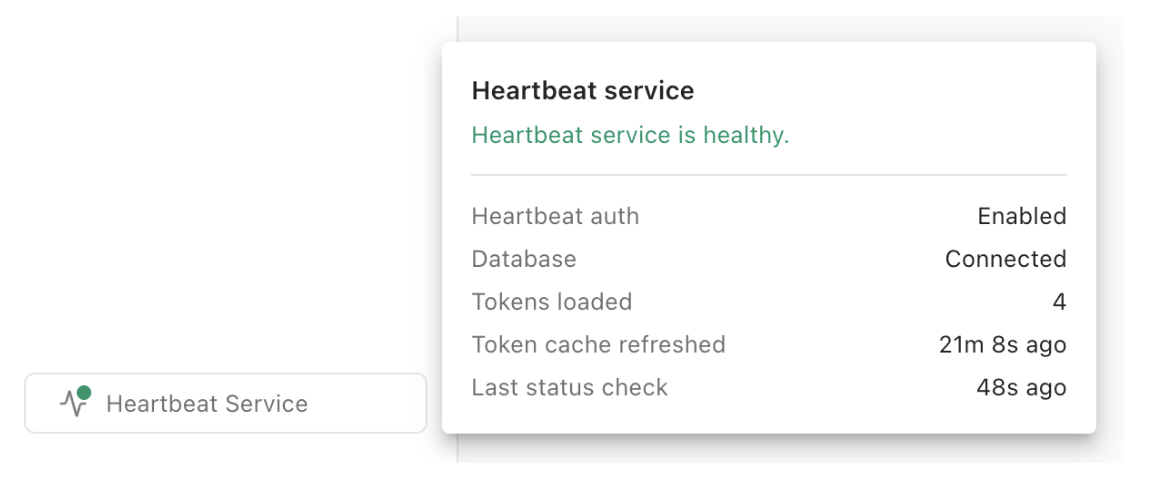Select the Enabled auth value
This screenshot has height=488, width=1156.
coord(1022,217)
